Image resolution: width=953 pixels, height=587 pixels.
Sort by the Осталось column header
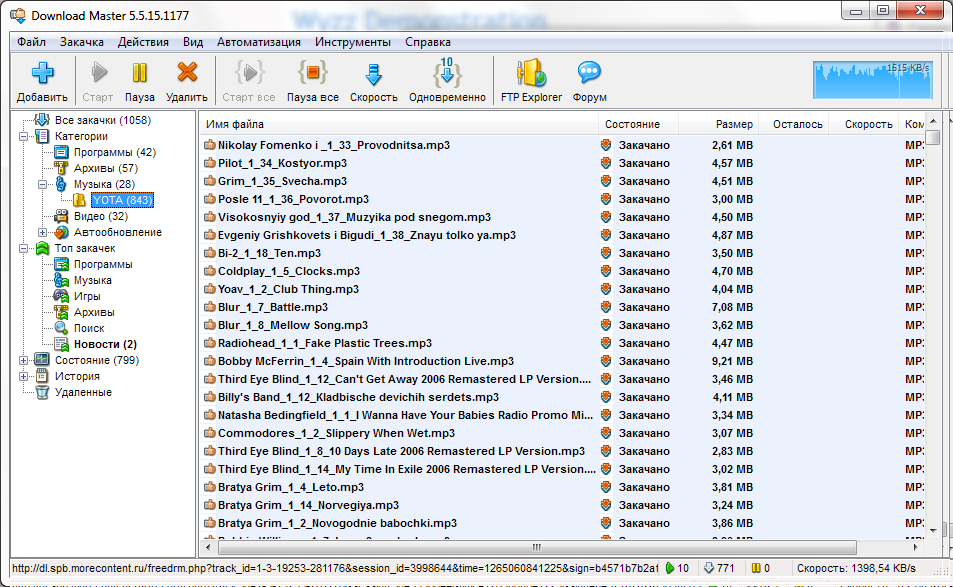point(794,124)
